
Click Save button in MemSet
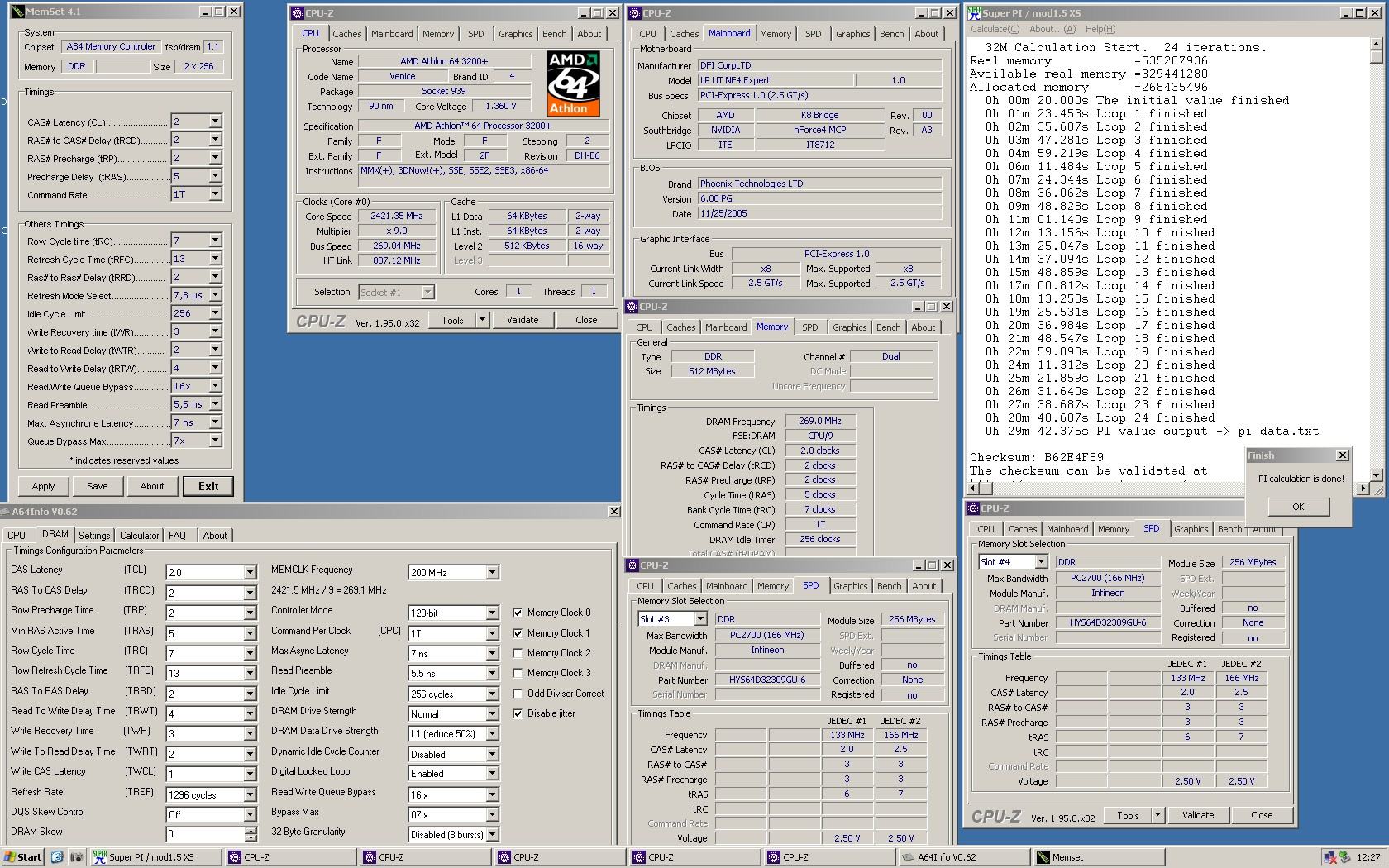98,486
